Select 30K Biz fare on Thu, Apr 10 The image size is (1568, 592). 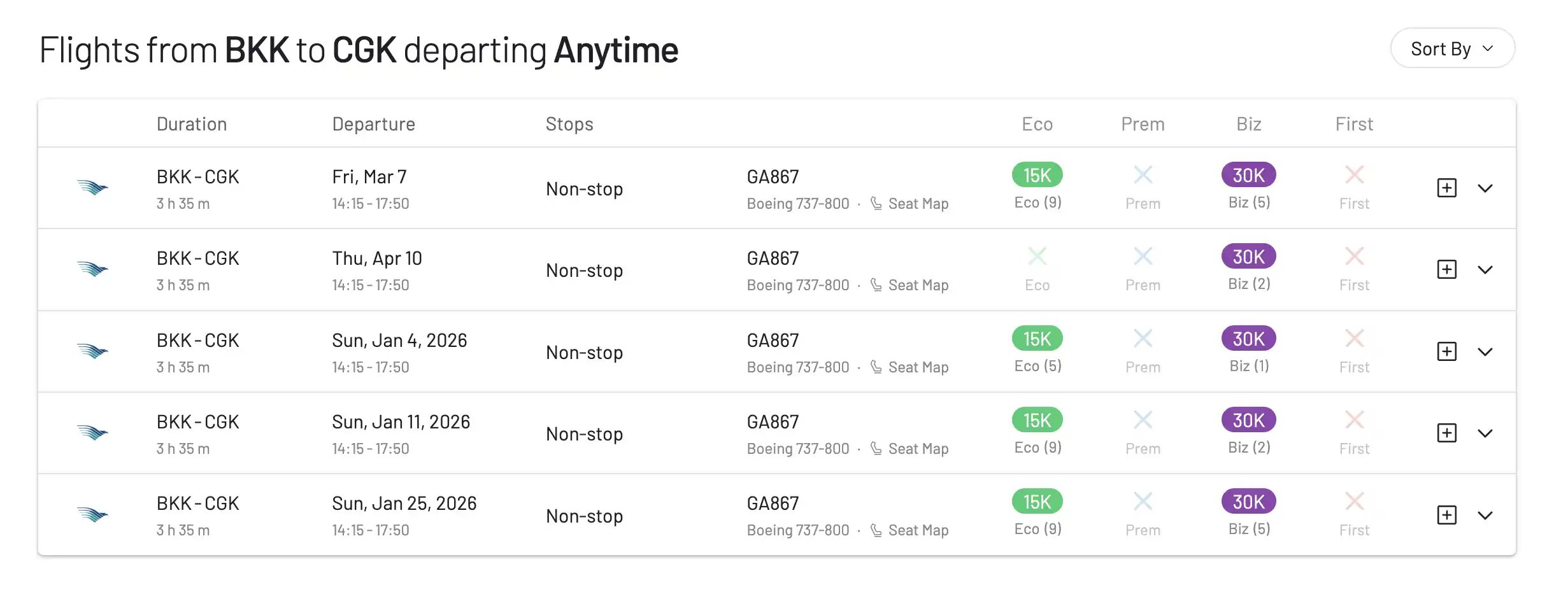[x=1249, y=257]
